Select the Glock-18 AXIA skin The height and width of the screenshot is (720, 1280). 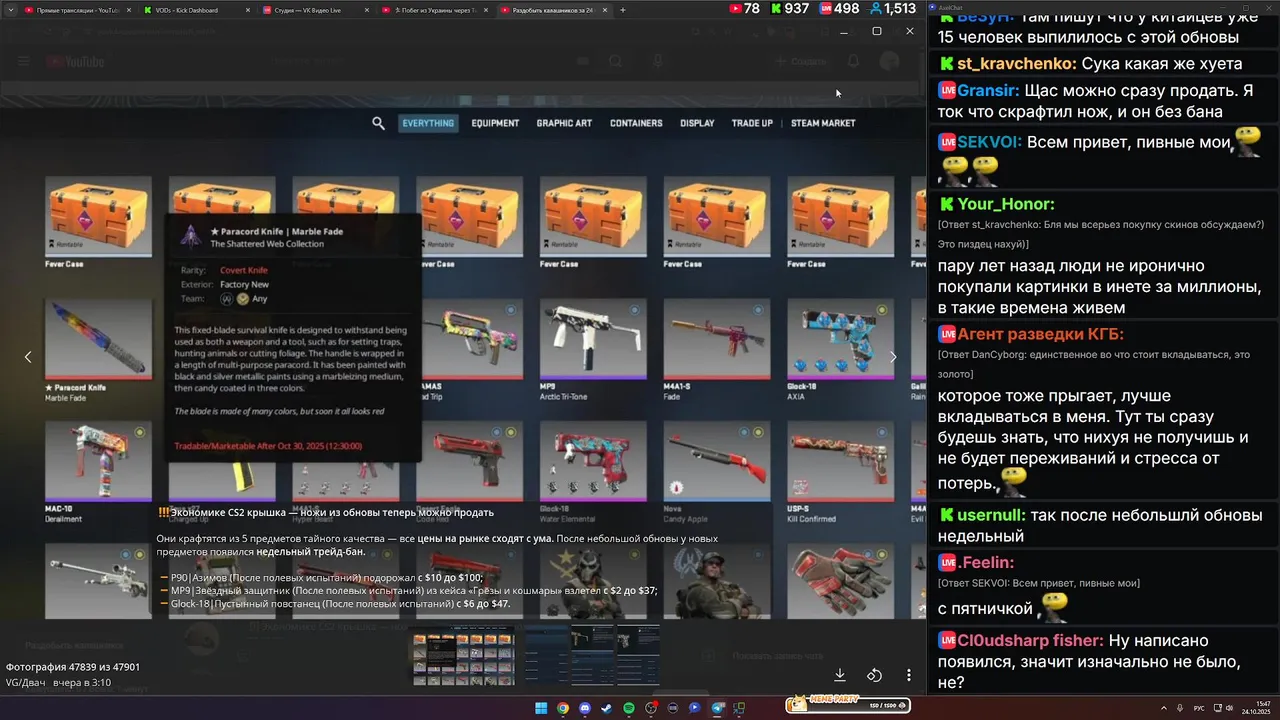point(840,350)
